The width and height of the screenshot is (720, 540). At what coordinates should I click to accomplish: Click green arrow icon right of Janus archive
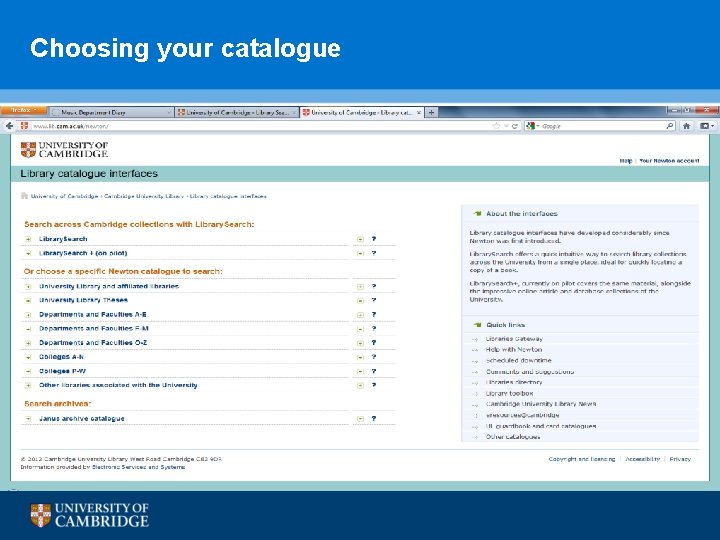pyautogui.click(x=360, y=419)
